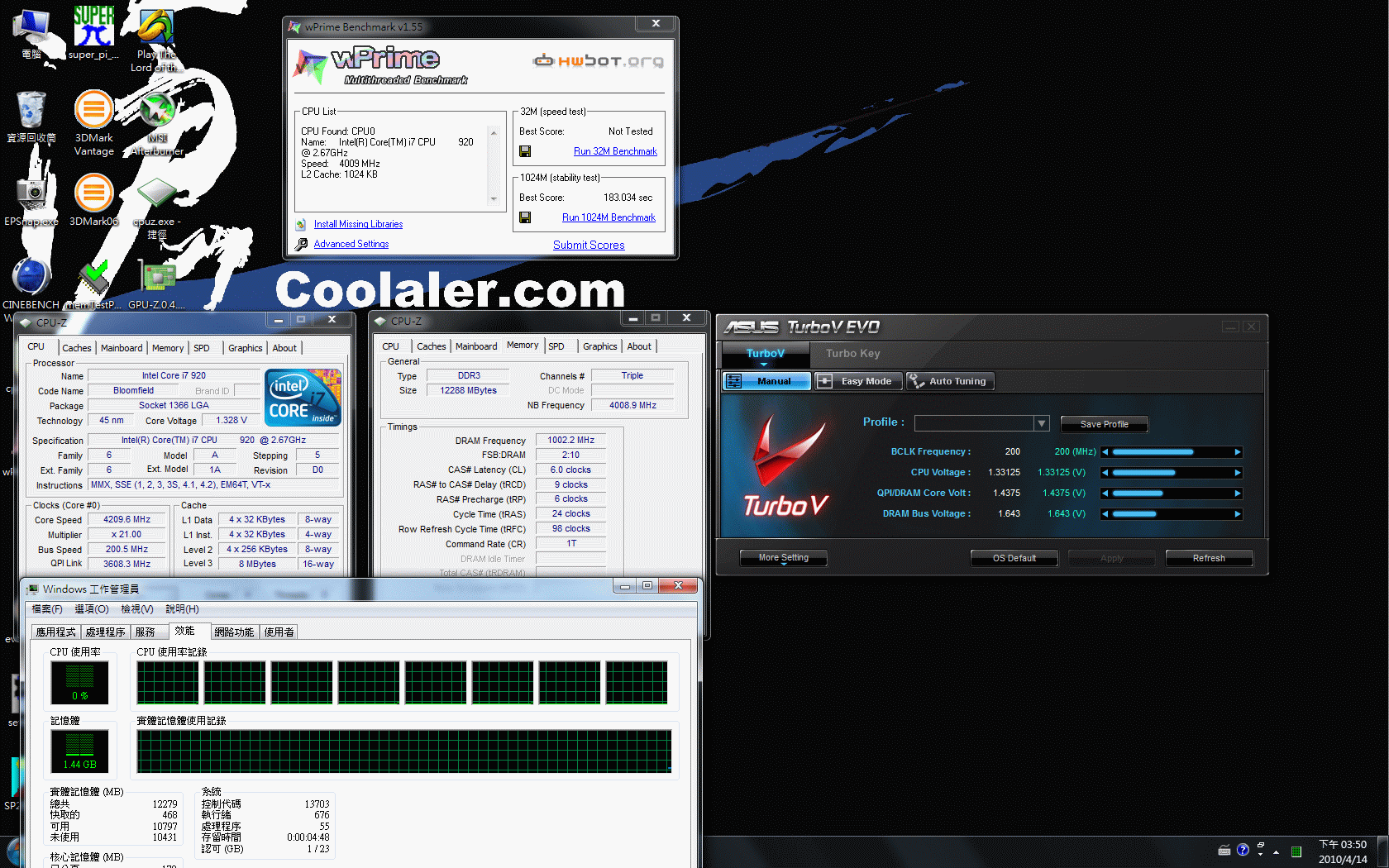Screen dimensions: 1389x868
Task: Decrease DRAM Bus Voltage with the left arrow
Action: (1105, 514)
